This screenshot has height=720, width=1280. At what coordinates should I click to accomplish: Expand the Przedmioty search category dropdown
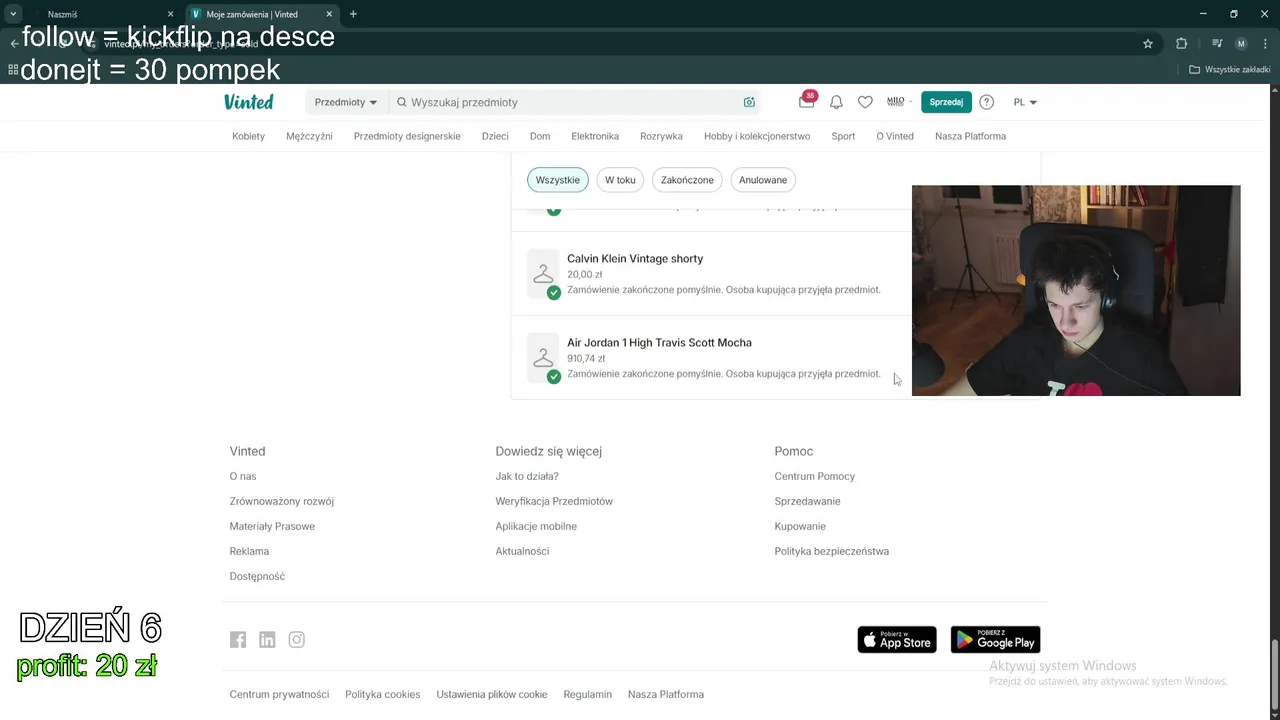point(345,102)
